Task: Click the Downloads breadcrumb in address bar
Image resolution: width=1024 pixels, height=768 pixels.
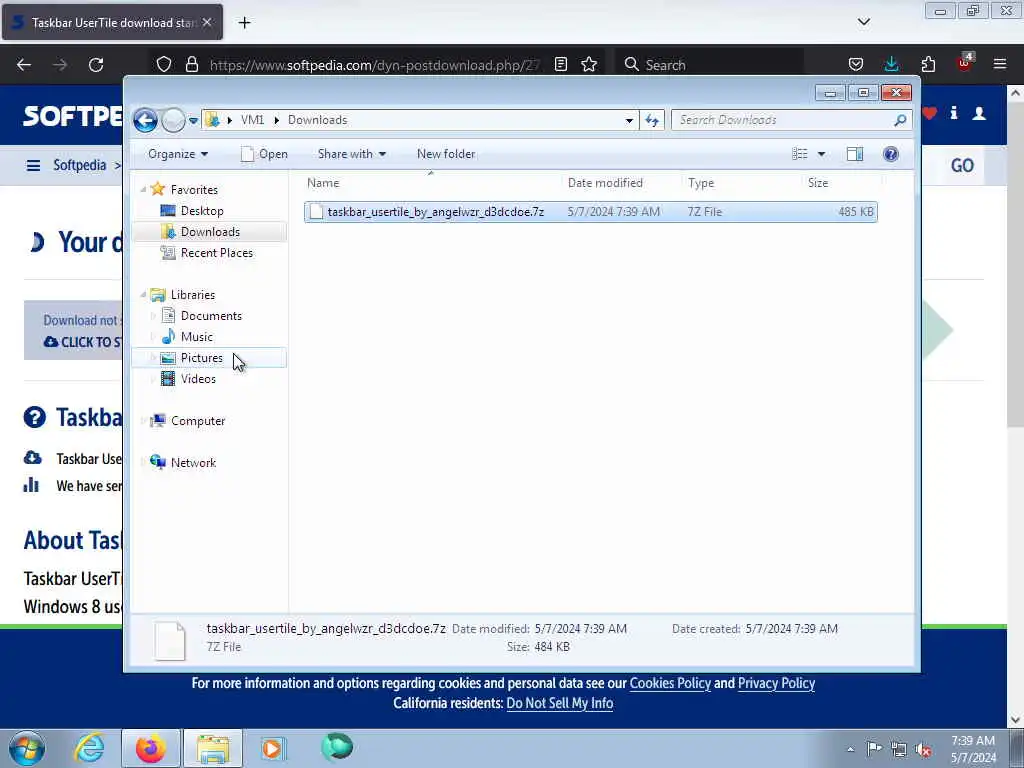Action: coord(317,120)
